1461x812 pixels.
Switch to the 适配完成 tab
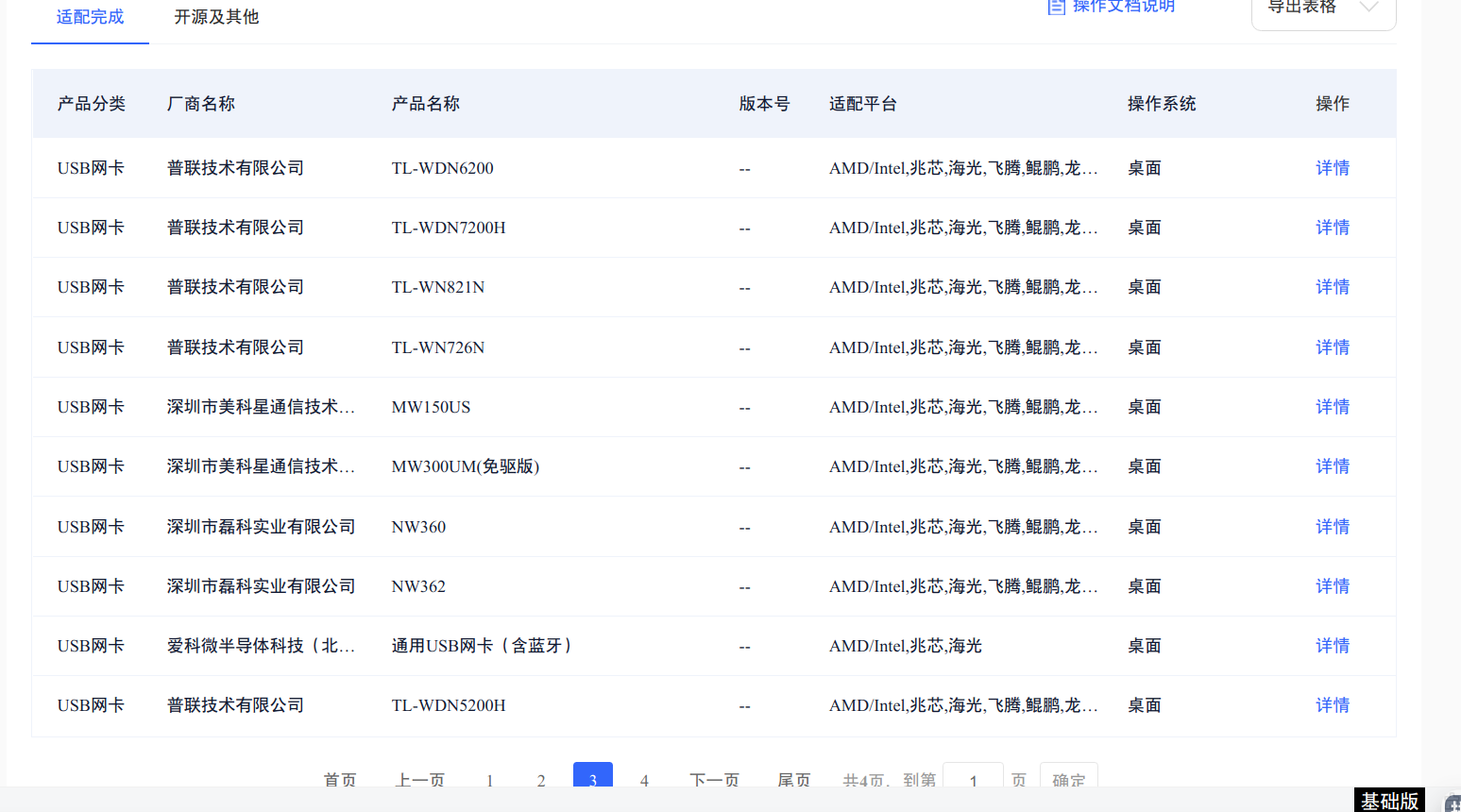(x=90, y=17)
